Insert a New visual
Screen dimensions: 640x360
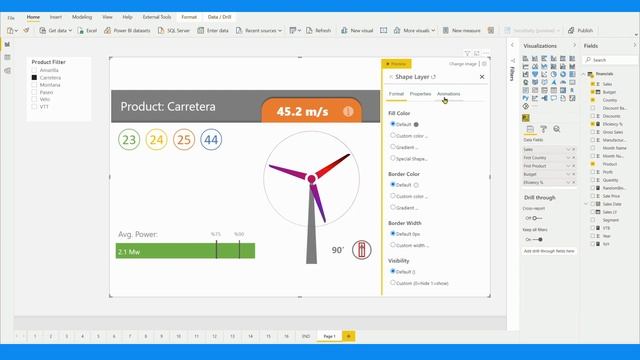[x=357, y=31]
